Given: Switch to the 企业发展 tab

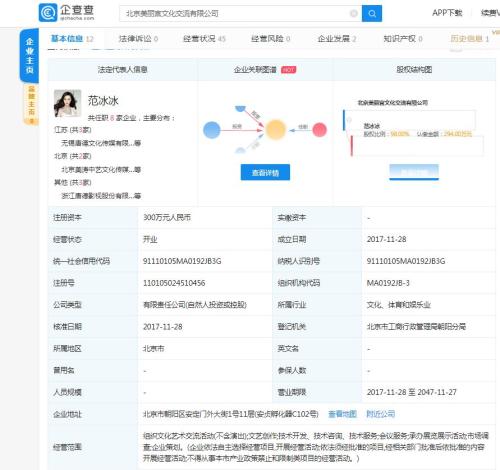Looking at the screenshot, I should click(x=337, y=39).
